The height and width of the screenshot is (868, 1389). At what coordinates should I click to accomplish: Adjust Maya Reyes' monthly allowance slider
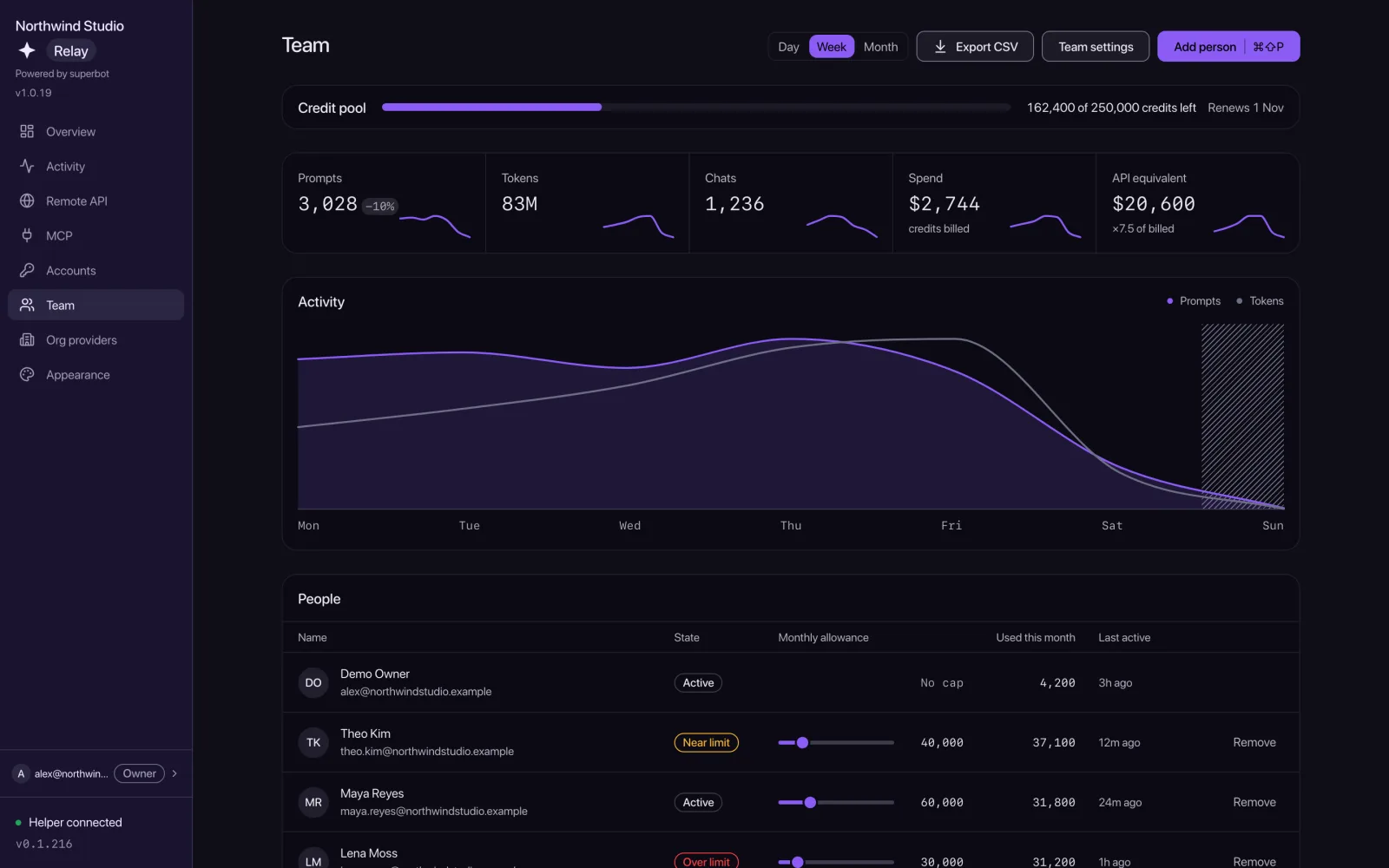(836, 802)
